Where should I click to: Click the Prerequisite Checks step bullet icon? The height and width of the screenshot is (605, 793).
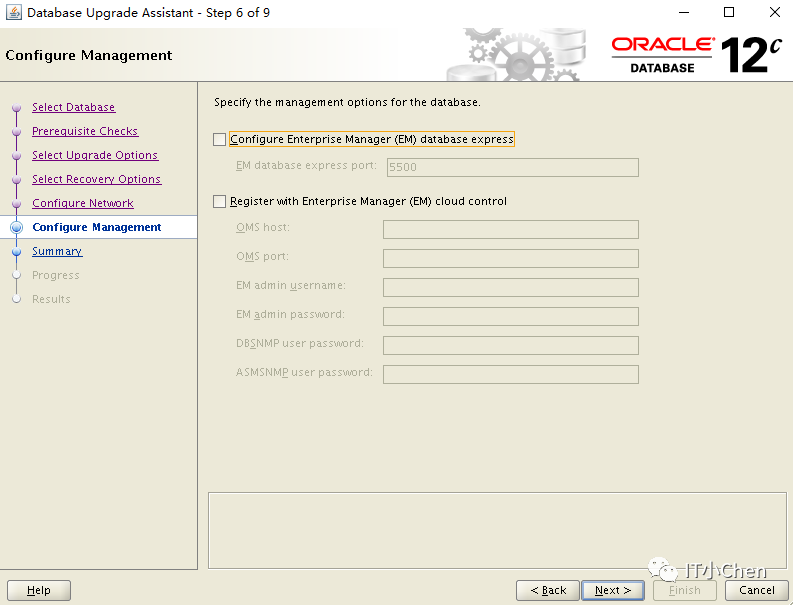pos(17,132)
